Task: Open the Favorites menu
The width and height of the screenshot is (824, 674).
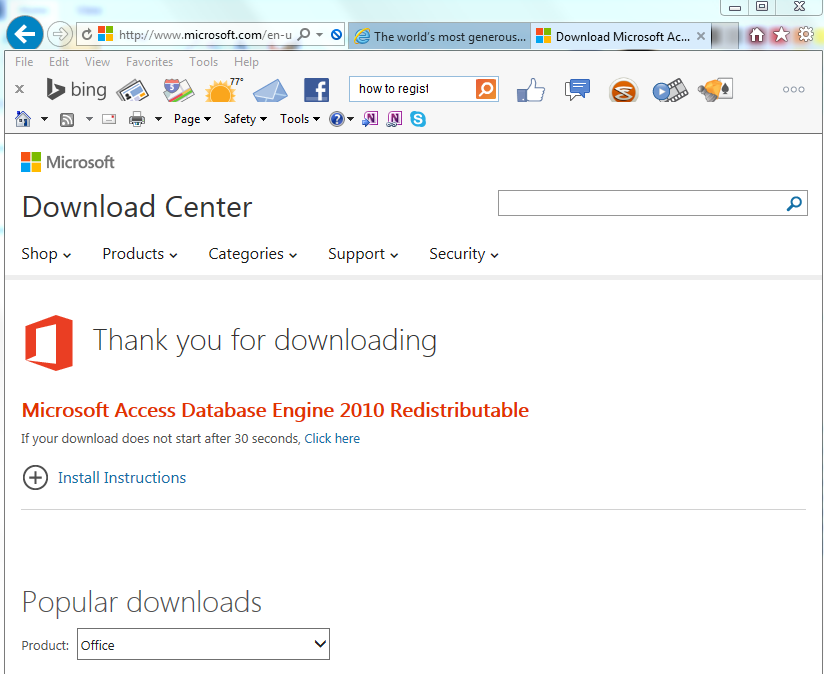Action: [149, 62]
